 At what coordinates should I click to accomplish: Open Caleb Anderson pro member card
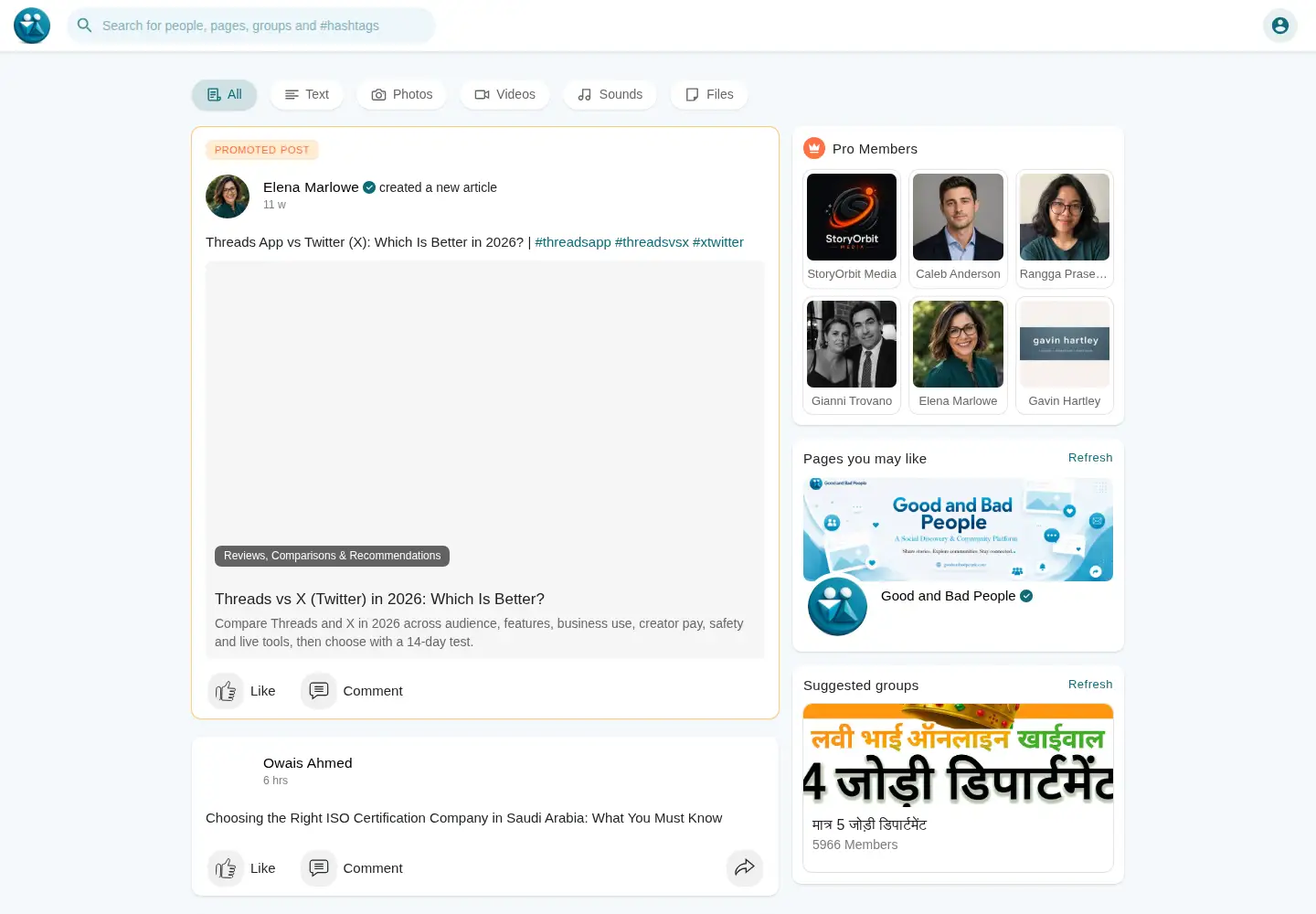click(958, 228)
